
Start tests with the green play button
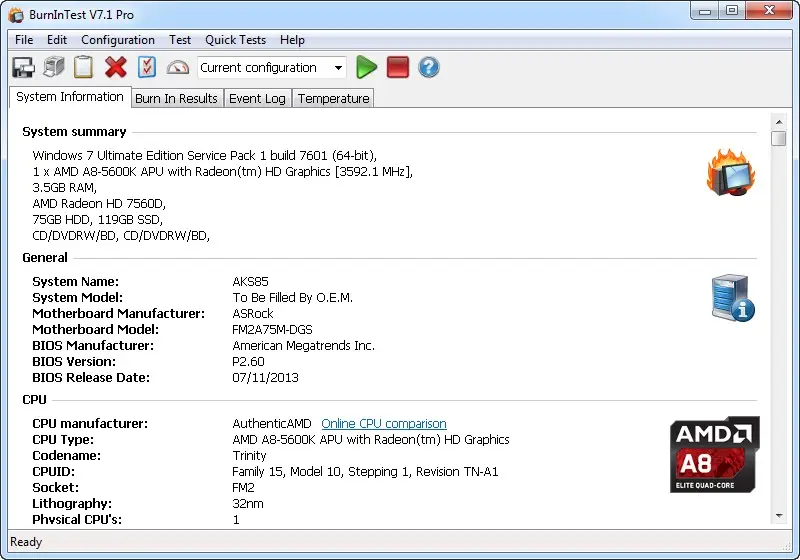tap(366, 67)
